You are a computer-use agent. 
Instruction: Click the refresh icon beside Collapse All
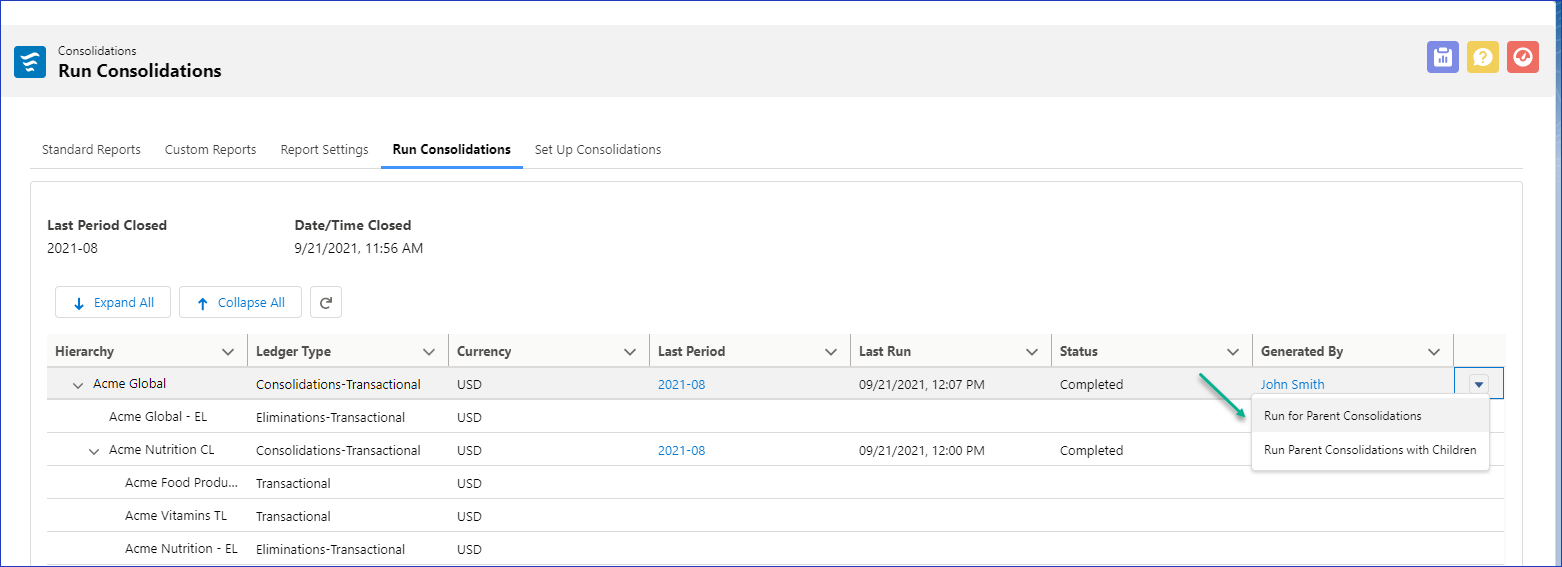point(326,303)
